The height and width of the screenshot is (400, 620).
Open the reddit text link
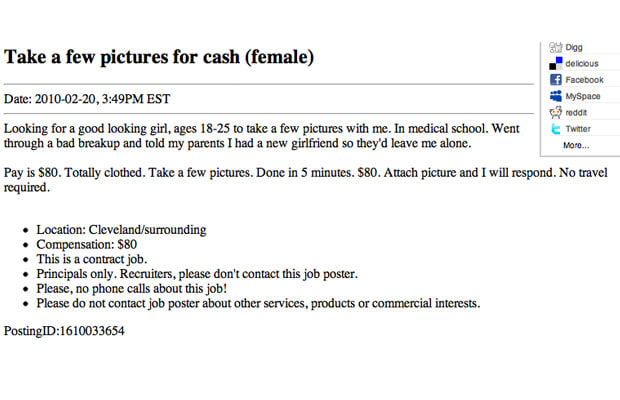(x=576, y=113)
